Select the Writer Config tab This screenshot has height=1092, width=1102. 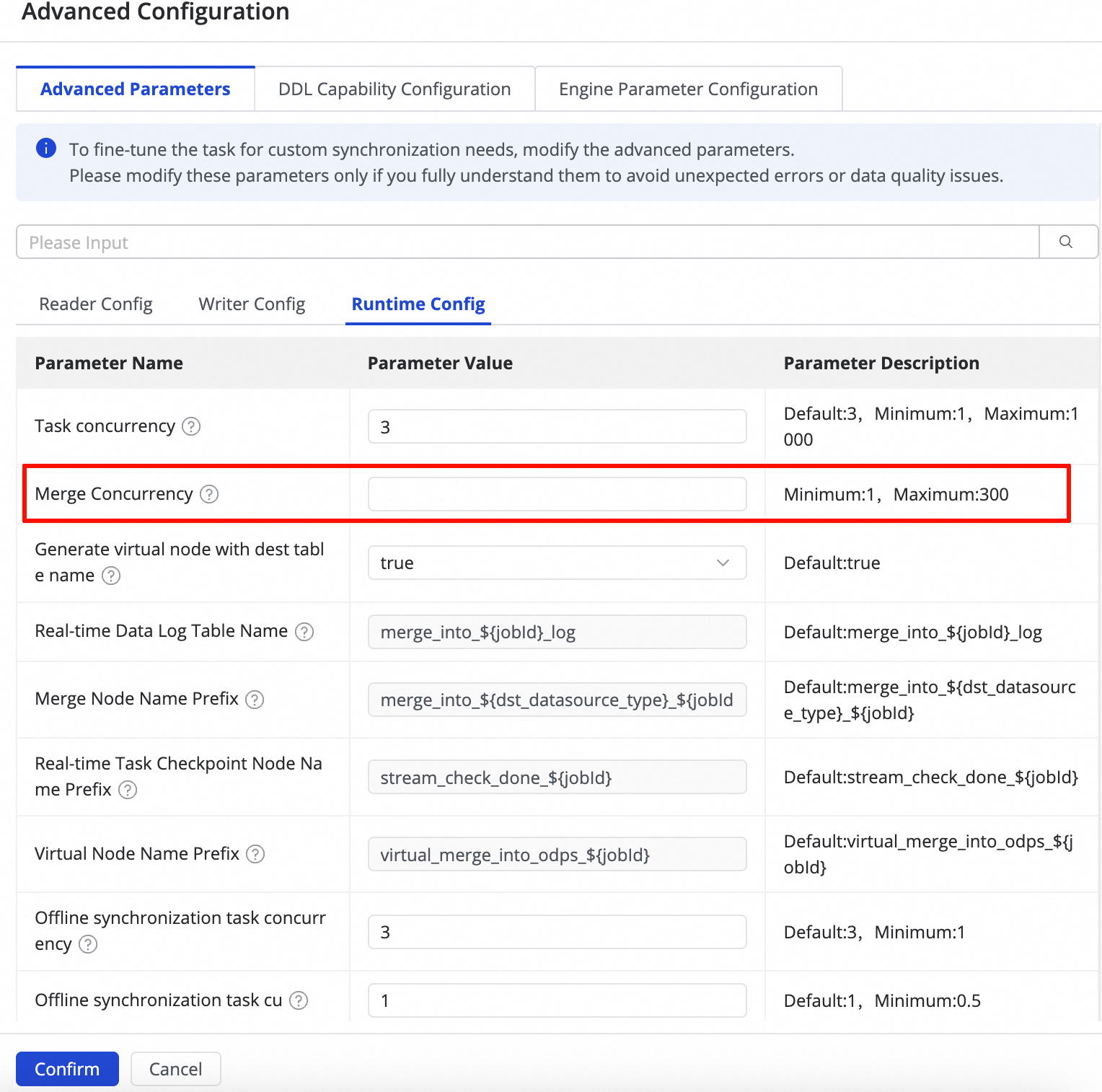[252, 304]
